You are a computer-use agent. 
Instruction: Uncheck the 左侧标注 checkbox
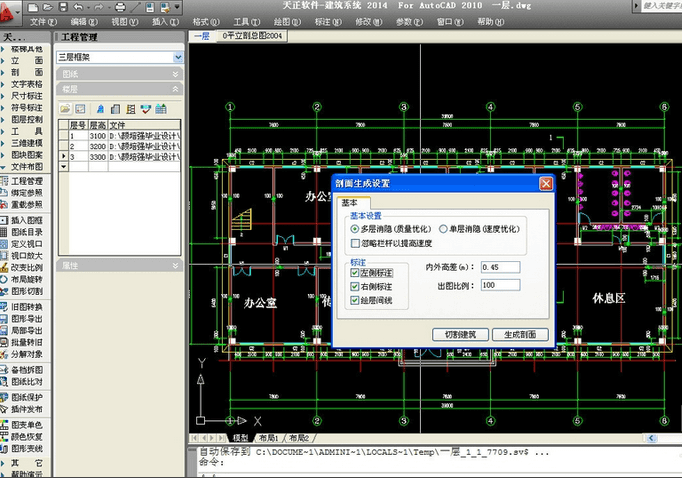[354, 273]
